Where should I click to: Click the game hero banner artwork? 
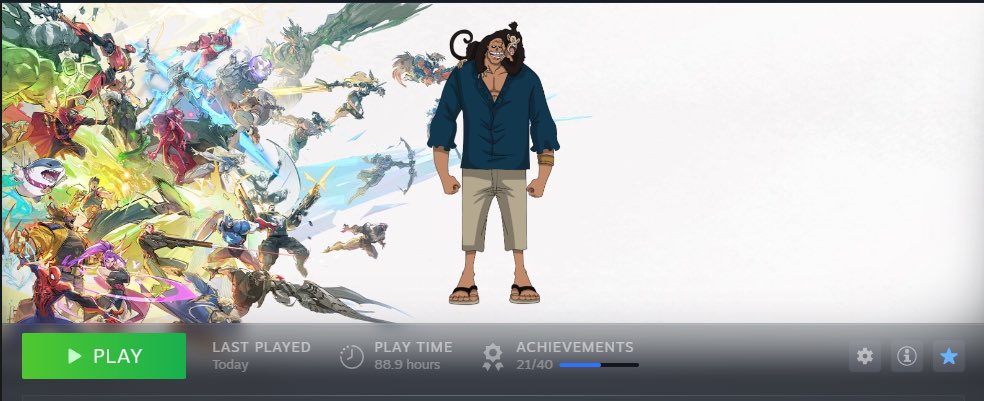(x=492, y=163)
